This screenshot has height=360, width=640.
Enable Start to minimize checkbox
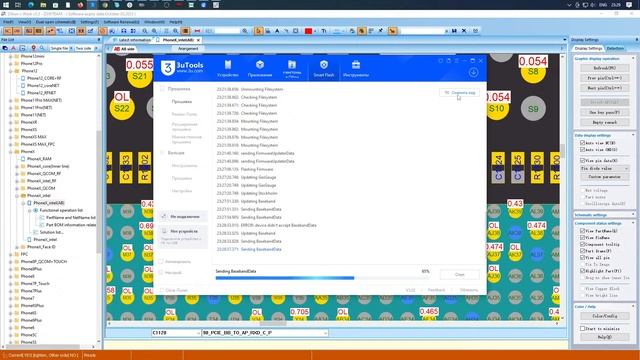(582, 328)
